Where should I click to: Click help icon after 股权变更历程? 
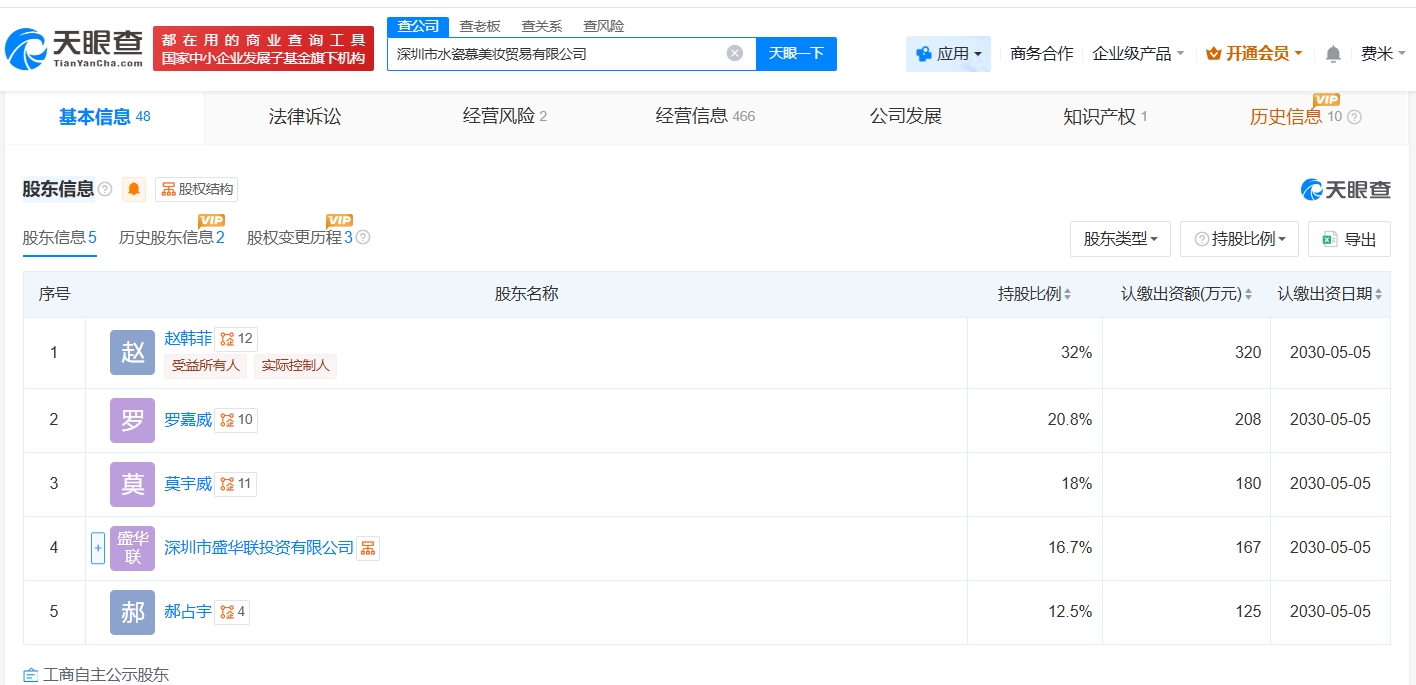click(x=363, y=238)
